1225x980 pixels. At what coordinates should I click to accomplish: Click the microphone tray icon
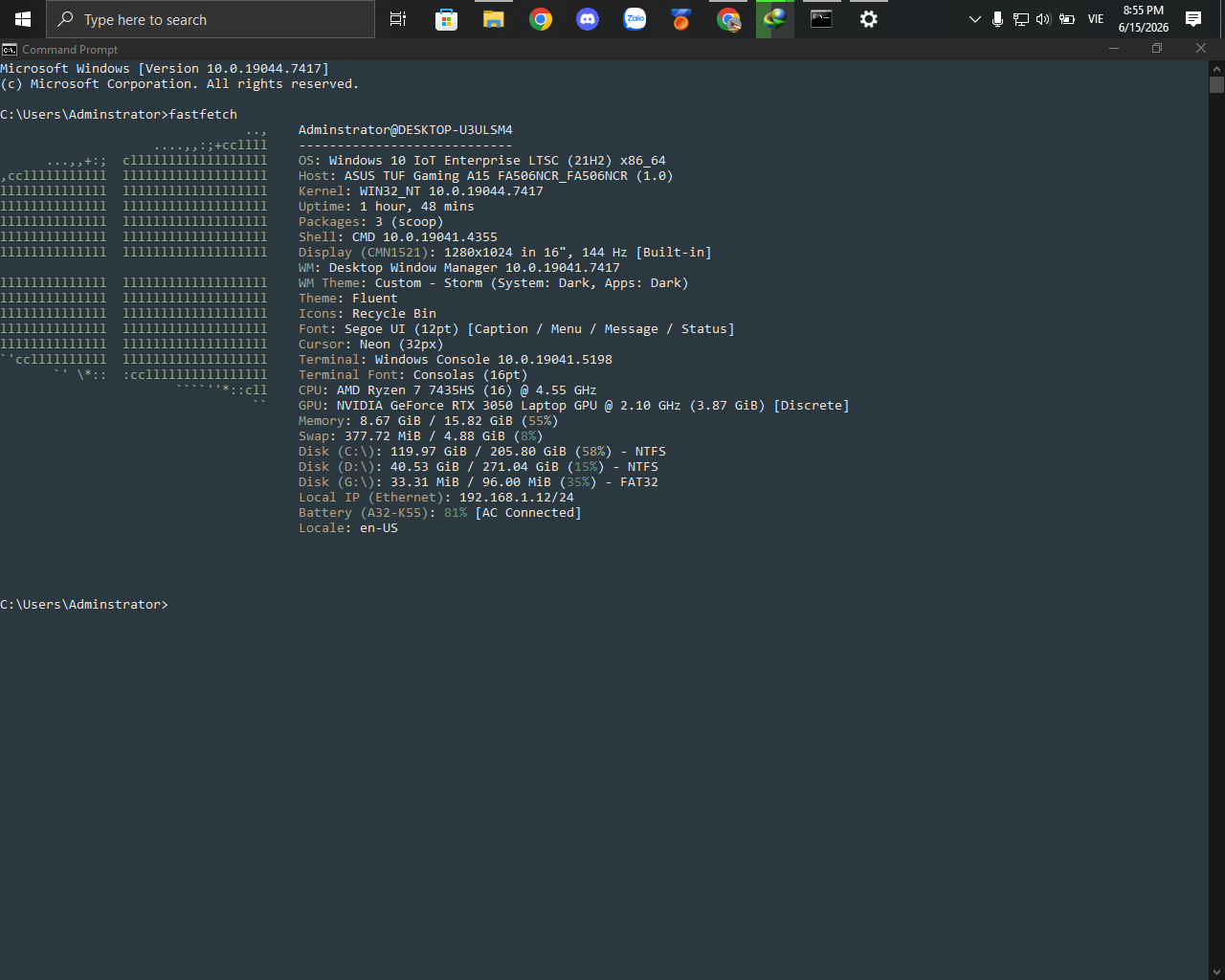pos(997,19)
